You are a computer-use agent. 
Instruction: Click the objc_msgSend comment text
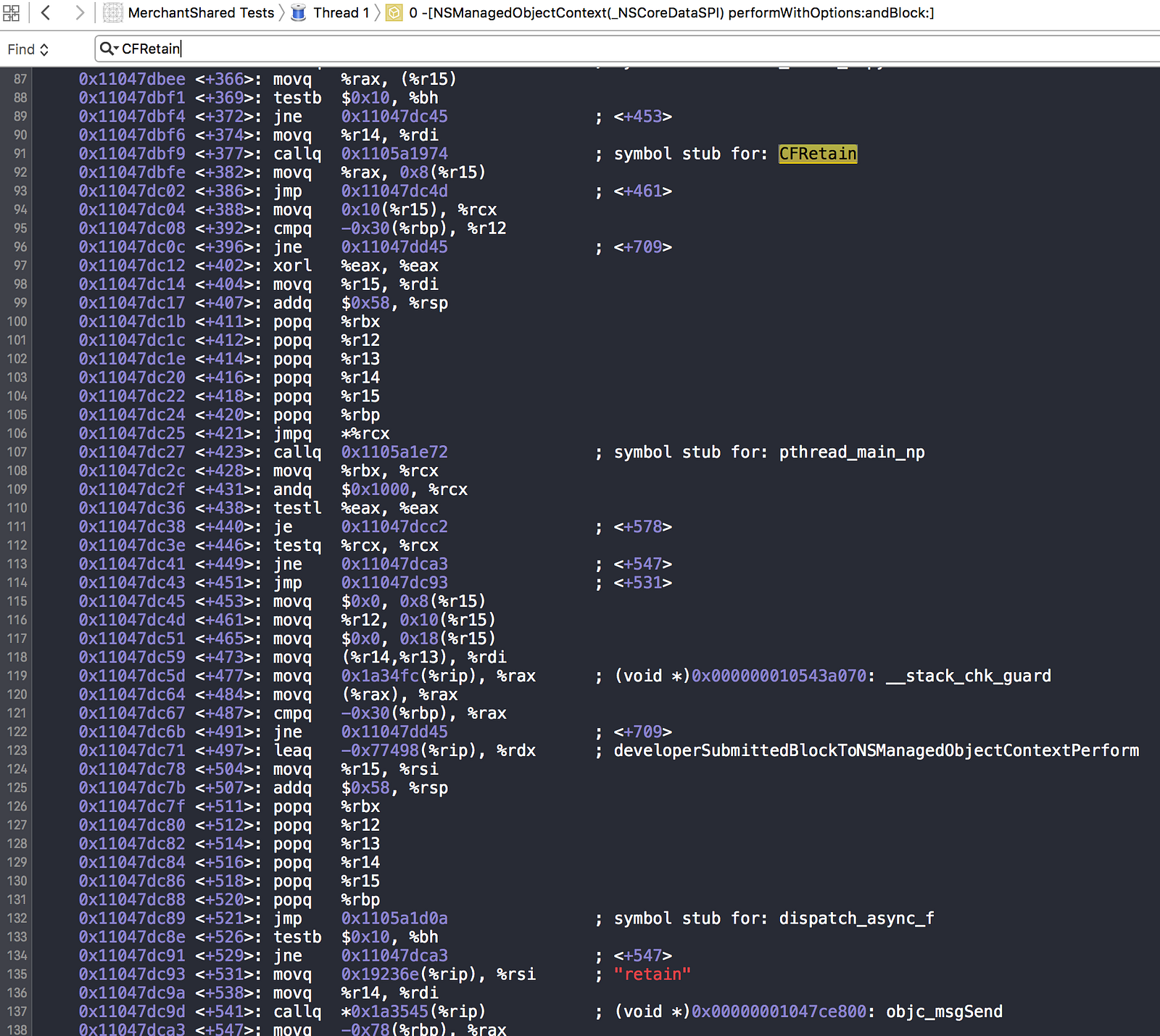tap(944, 1012)
